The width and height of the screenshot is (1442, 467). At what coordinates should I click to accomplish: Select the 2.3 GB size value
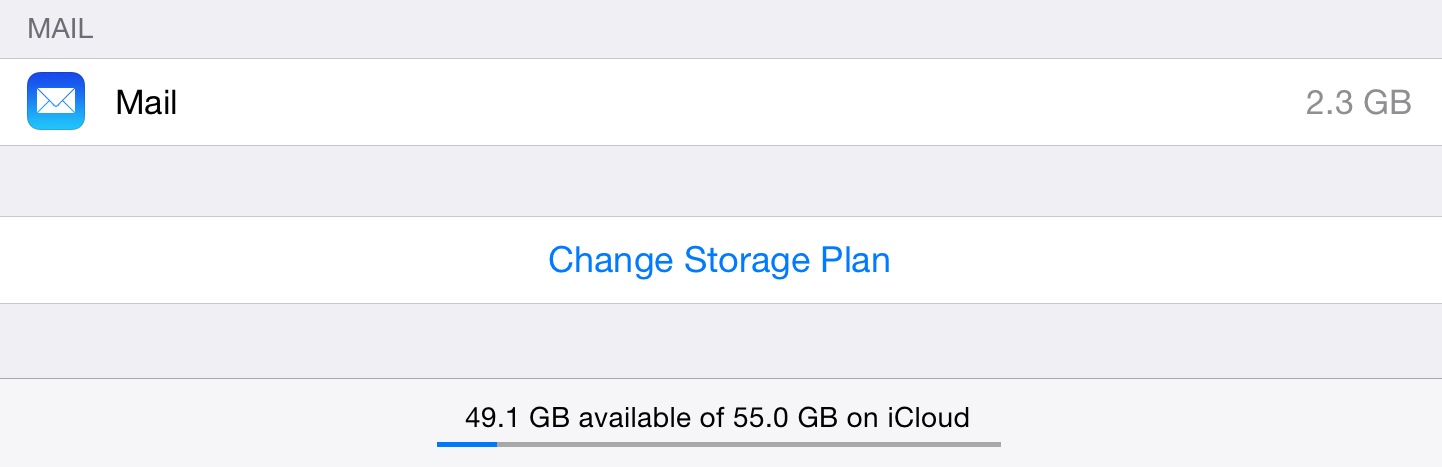click(x=1358, y=102)
